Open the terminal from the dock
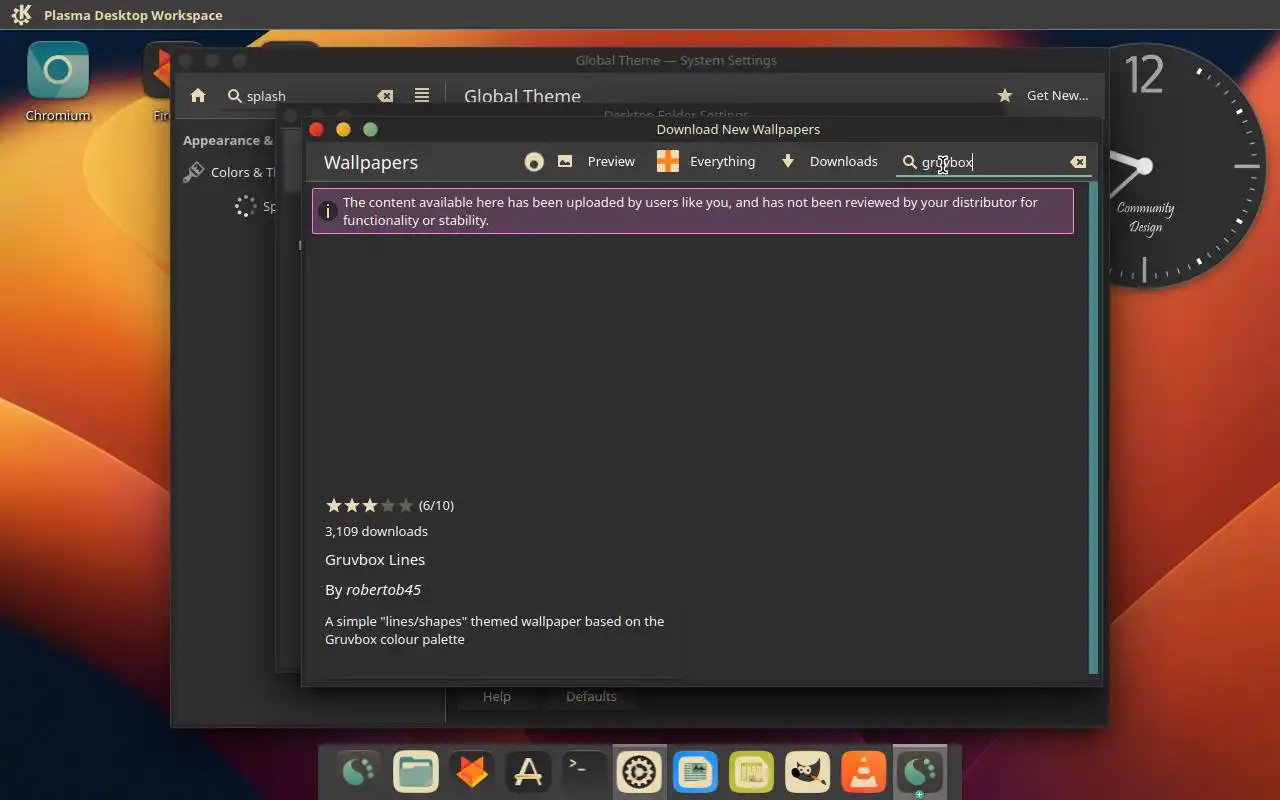The width and height of the screenshot is (1280, 800). point(584,771)
